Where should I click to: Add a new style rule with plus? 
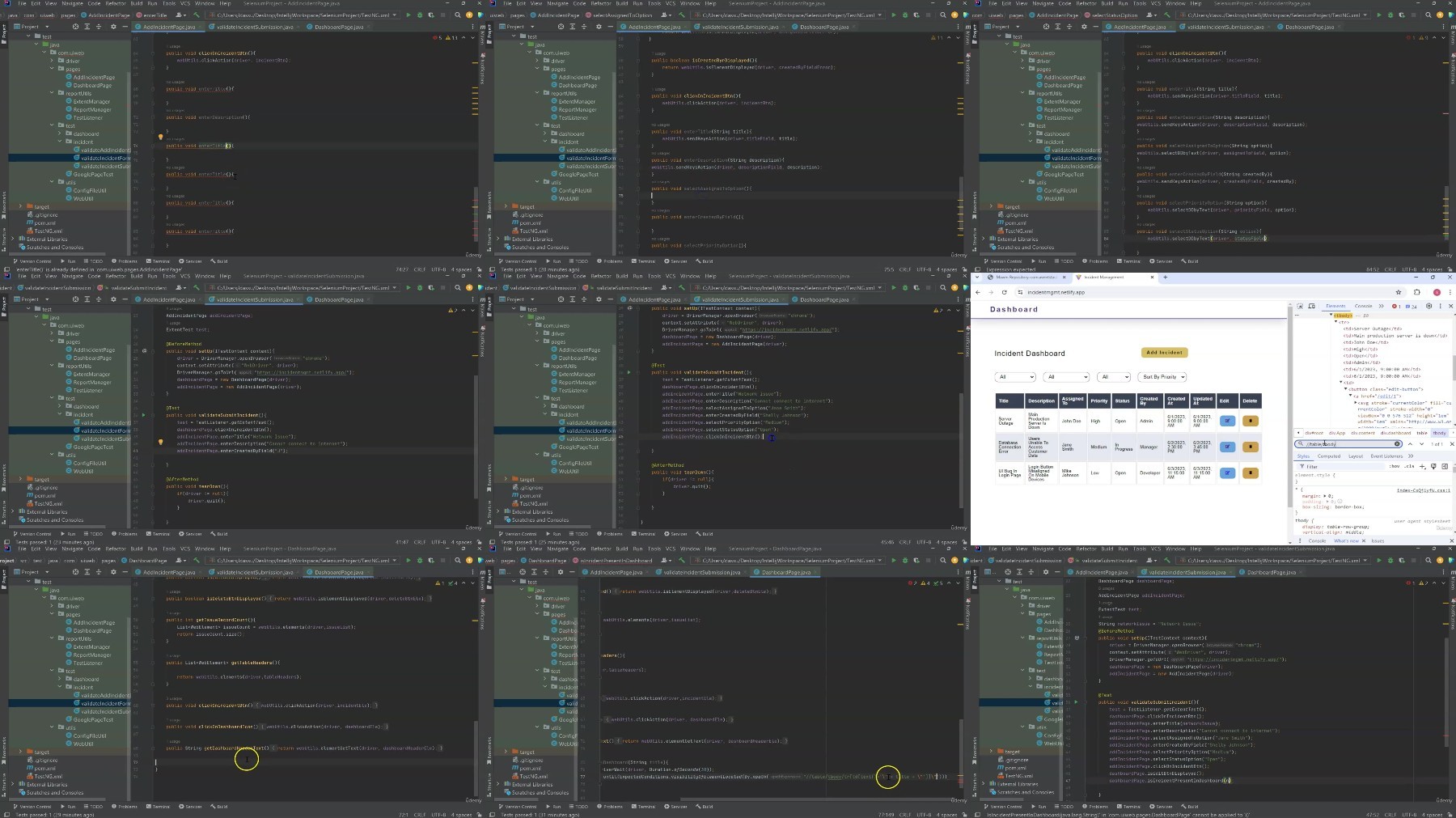click(1422, 467)
